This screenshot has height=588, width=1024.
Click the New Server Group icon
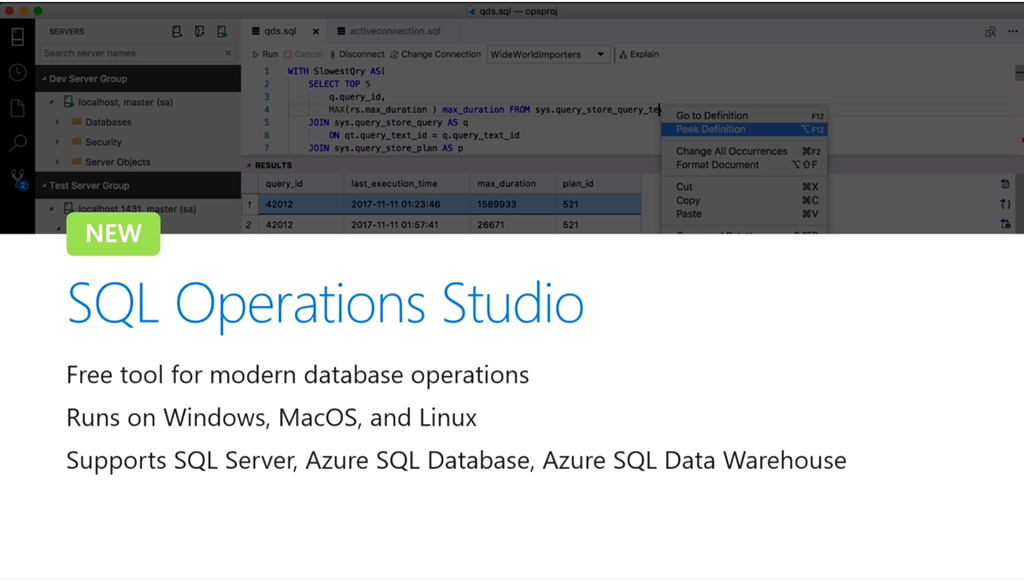pyautogui.click(x=200, y=32)
